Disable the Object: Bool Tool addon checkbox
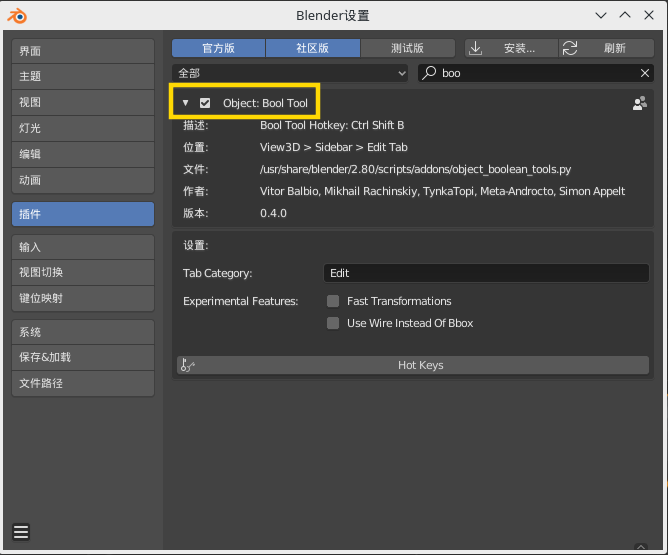This screenshot has width=668, height=555. coord(205,103)
